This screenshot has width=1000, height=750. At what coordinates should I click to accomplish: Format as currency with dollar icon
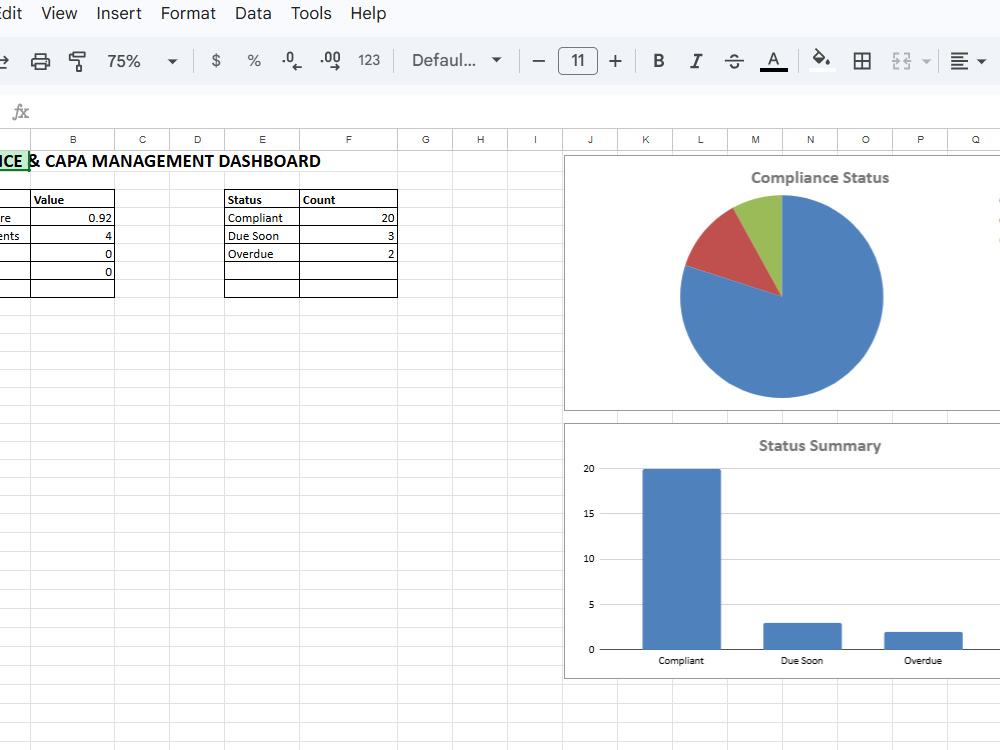(x=216, y=61)
